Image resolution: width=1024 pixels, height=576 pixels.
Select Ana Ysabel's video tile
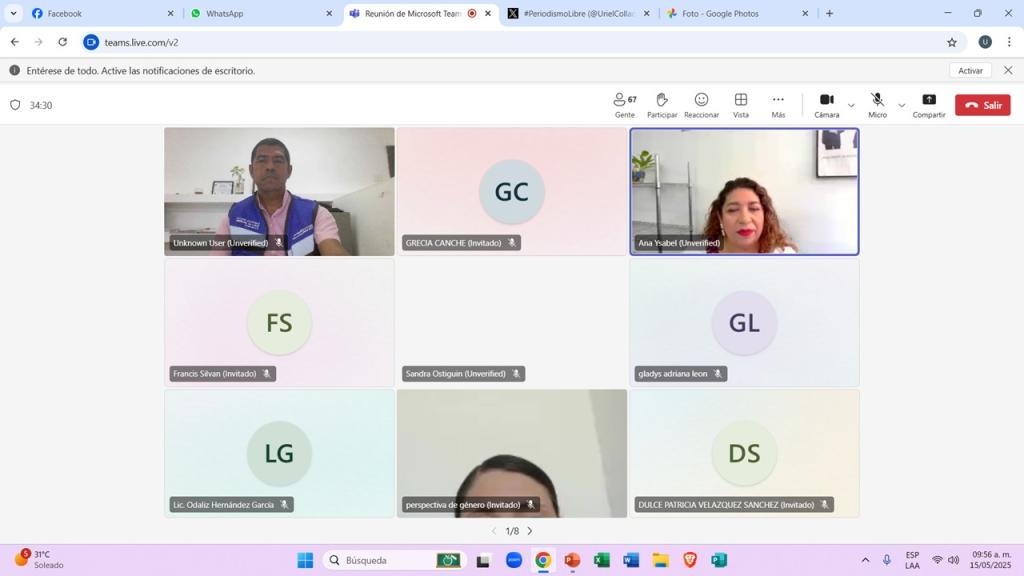point(744,191)
